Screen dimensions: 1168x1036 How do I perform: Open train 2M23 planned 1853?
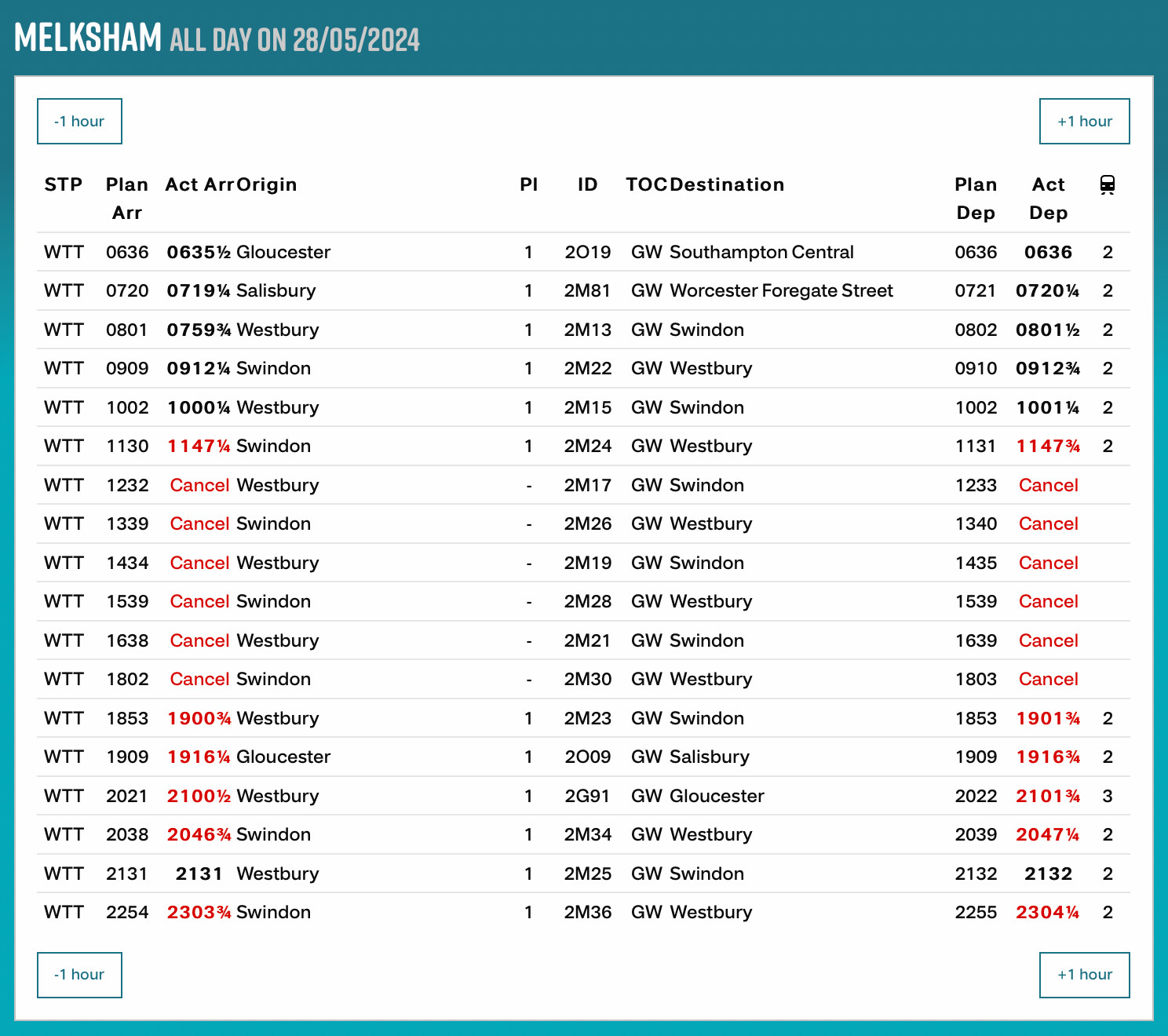pos(587,718)
